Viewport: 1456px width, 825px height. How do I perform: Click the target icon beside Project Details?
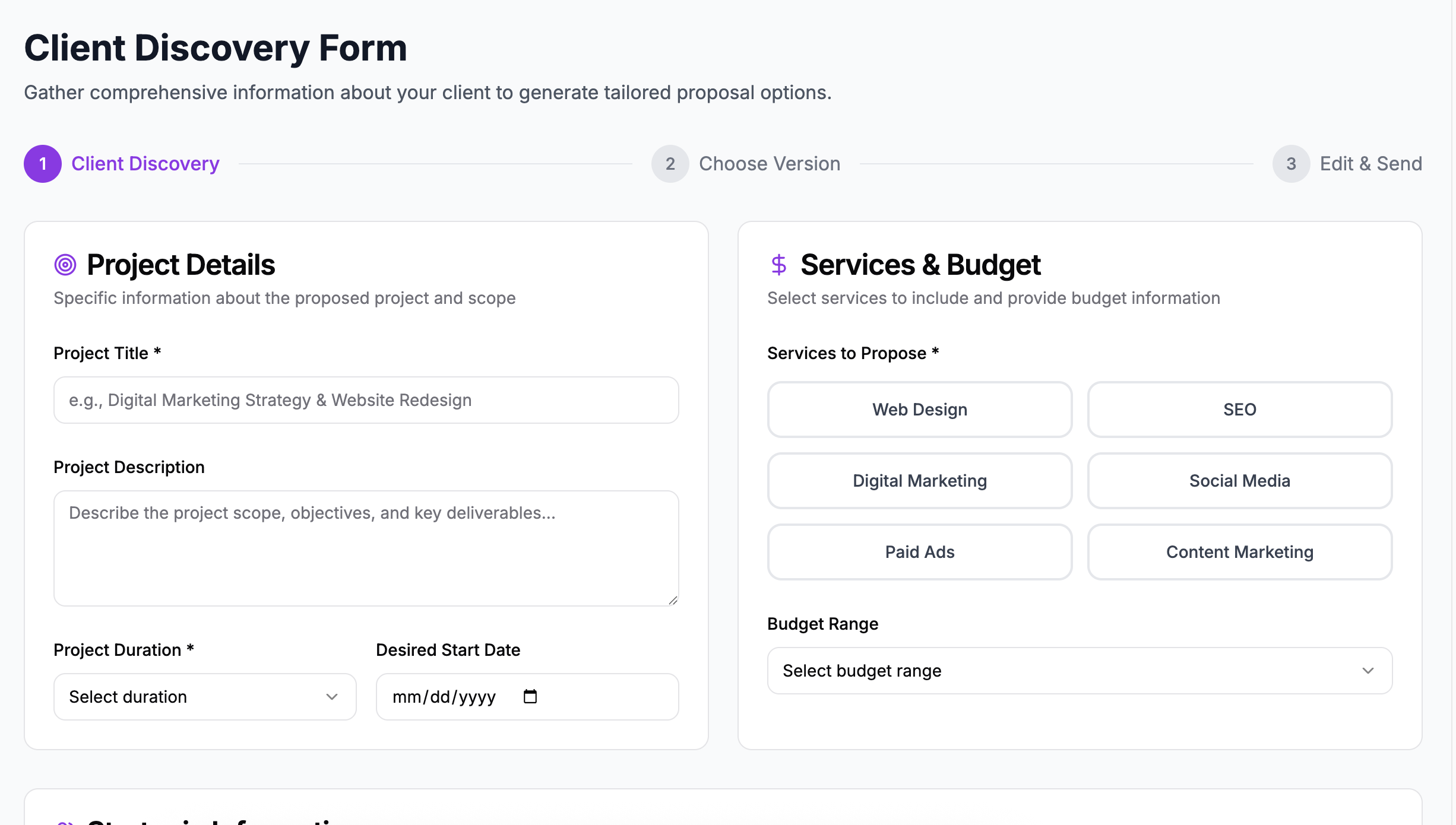(65, 265)
